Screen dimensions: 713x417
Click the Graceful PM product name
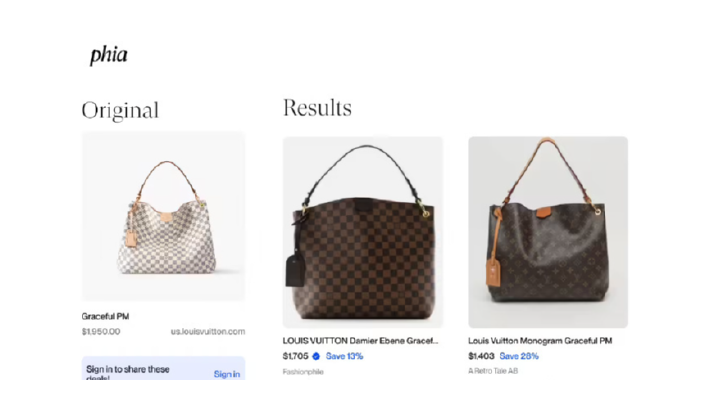[x=105, y=316]
